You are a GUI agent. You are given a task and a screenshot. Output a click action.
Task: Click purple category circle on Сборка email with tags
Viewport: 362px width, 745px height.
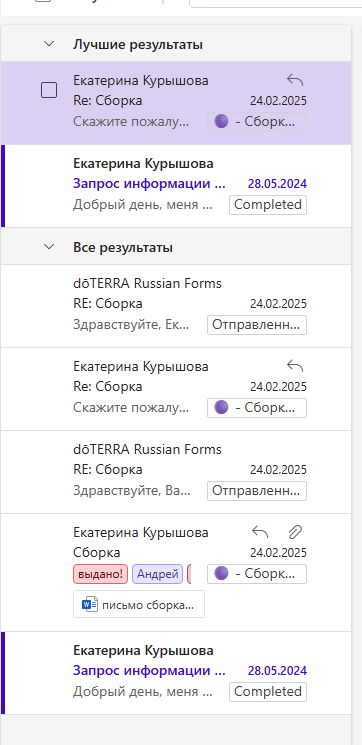pyautogui.click(x=221, y=573)
